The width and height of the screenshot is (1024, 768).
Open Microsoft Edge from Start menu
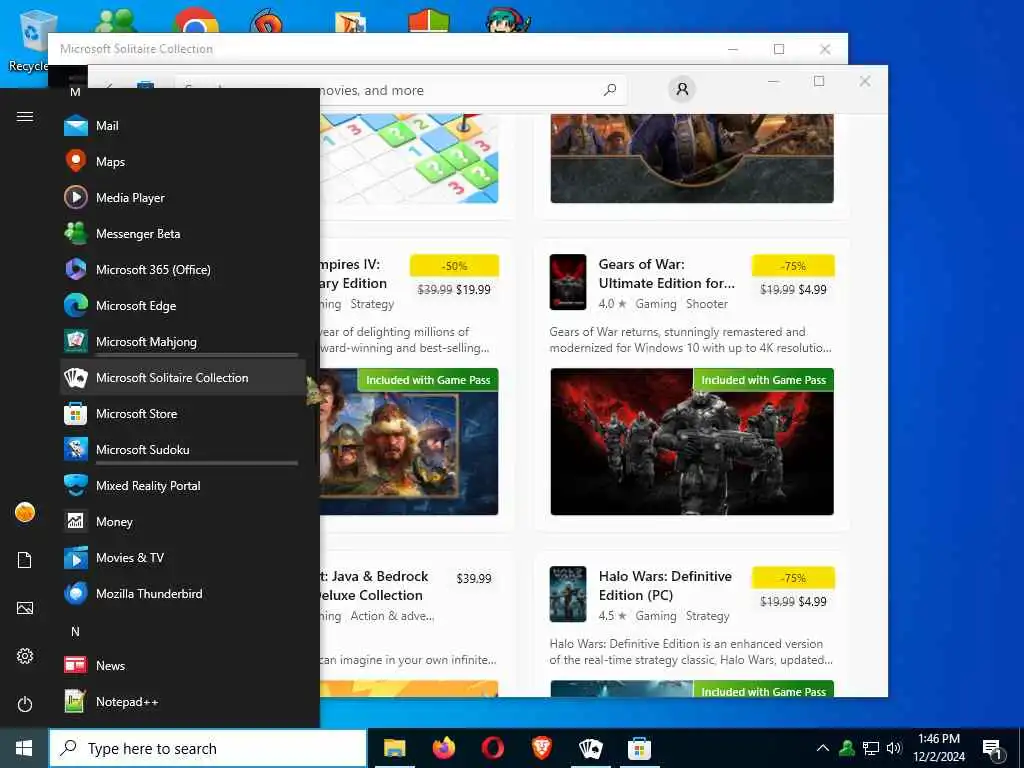click(183, 305)
